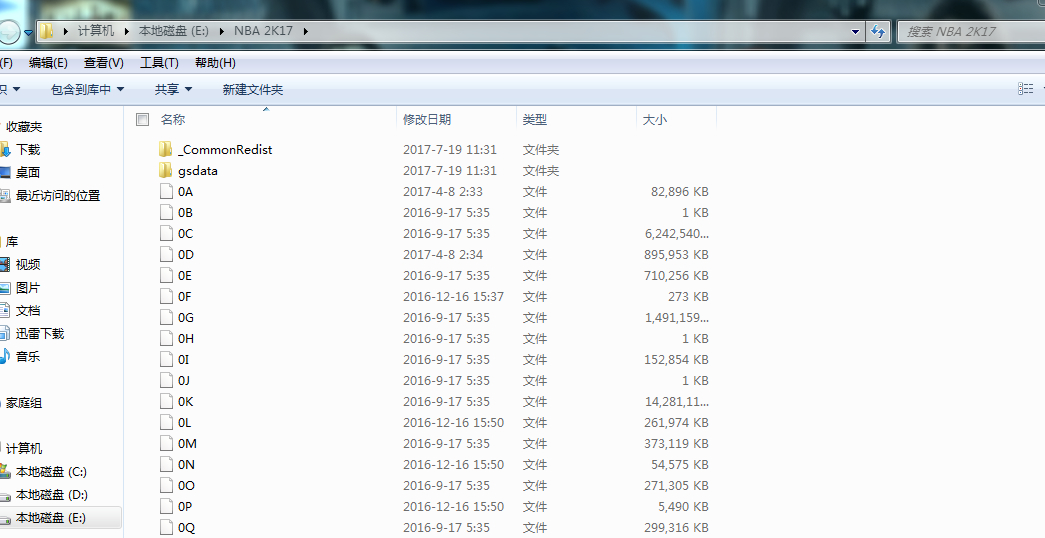Screen dimensions: 1045x538
Task: Select the file named 0J
Action: point(183,381)
